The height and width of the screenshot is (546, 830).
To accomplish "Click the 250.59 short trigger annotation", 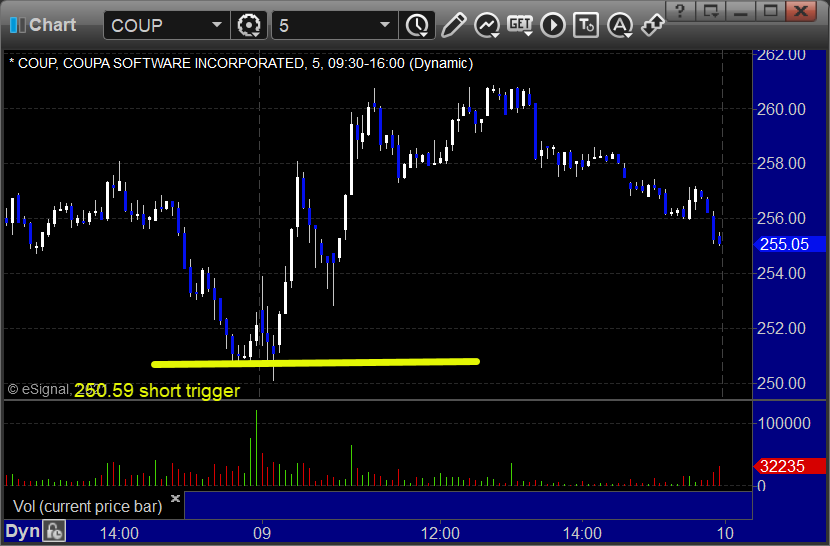I will pyautogui.click(x=157, y=390).
